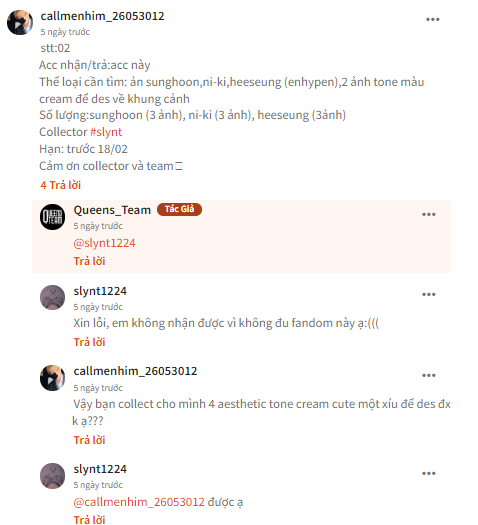
Task: Click the #slynt hashtag link
Action: tap(106, 132)
